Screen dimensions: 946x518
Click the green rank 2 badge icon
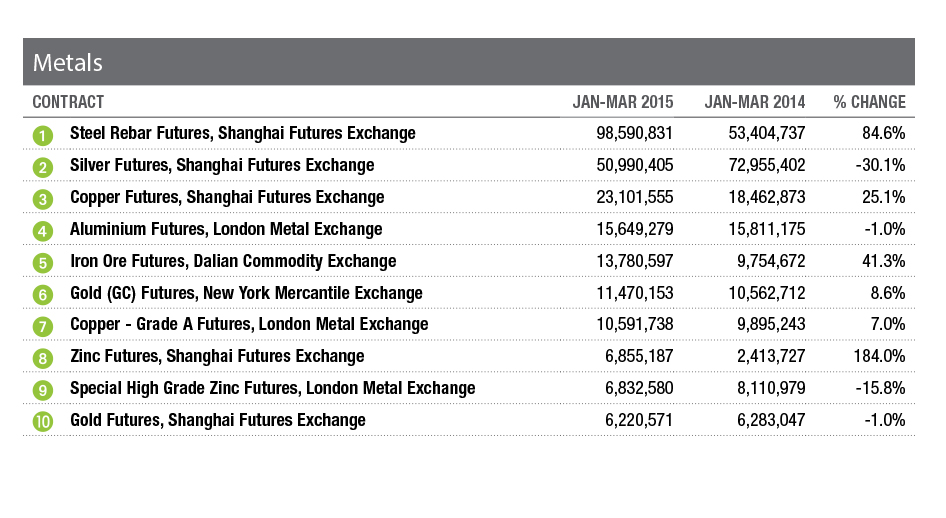pos(42,167)
